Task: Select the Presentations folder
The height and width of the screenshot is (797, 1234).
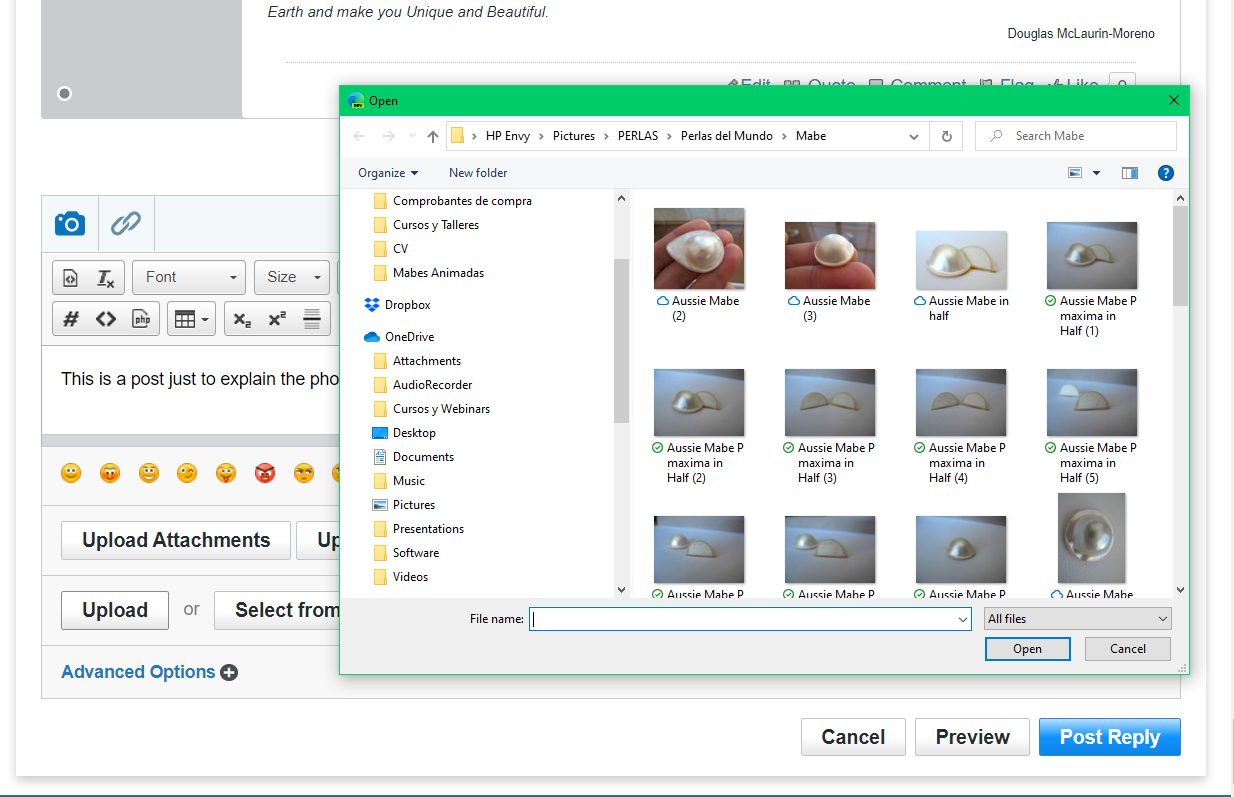Action: click(x=428, y=529)
